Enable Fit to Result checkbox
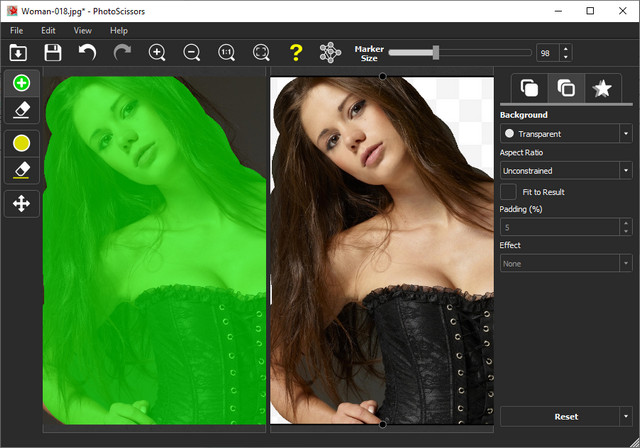Viewport: 640px width, 448px height. (x=509, y=191)
